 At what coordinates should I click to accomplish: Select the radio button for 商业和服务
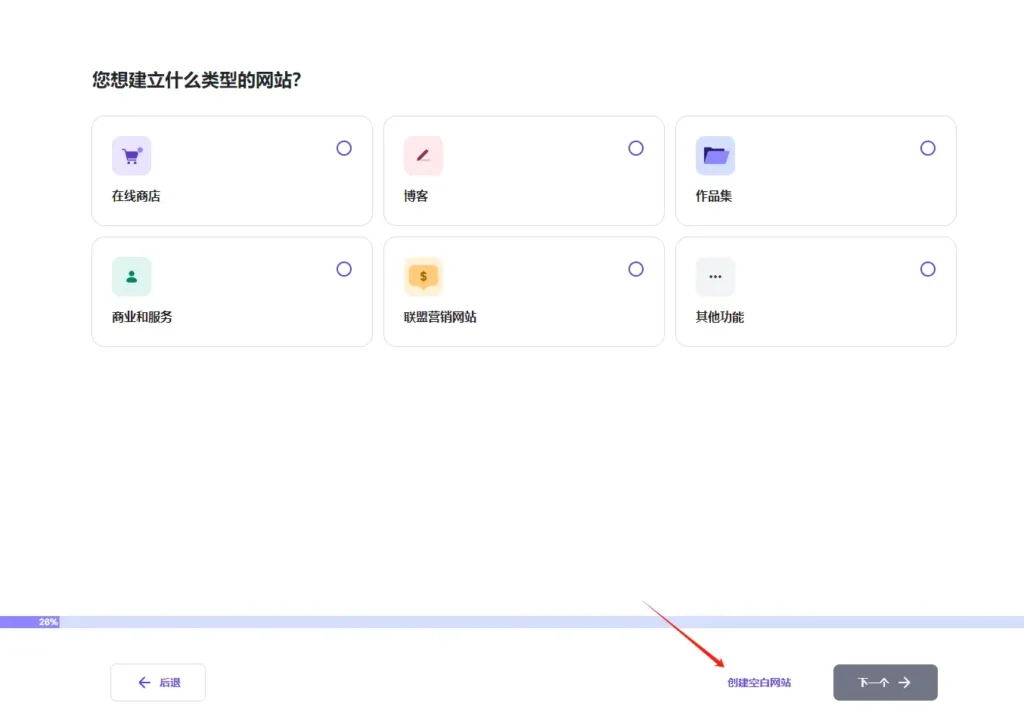(x=344, y=268)
